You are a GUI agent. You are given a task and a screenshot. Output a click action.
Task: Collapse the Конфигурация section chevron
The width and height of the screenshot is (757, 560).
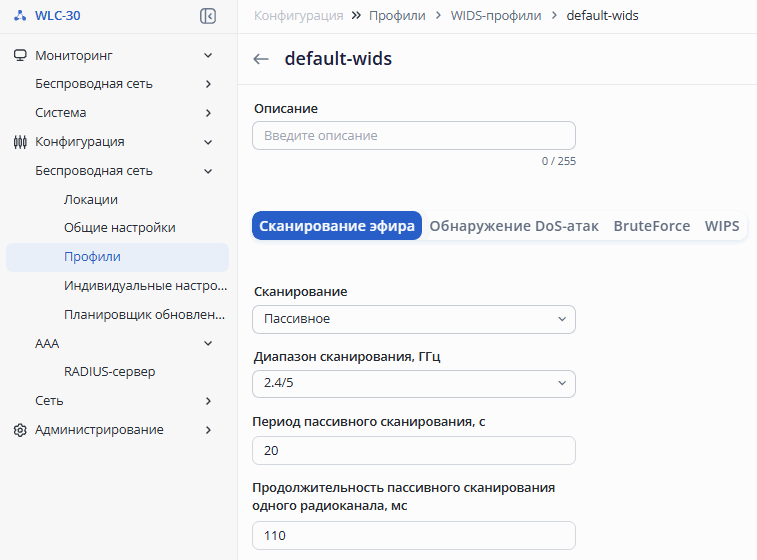coord(208,142)
